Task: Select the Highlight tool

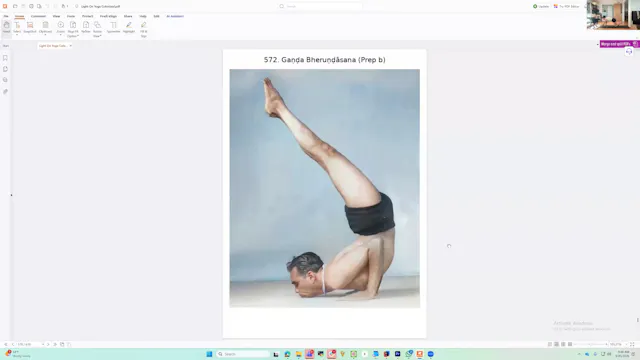Action: pyautogui.click(x=129, y=27)
